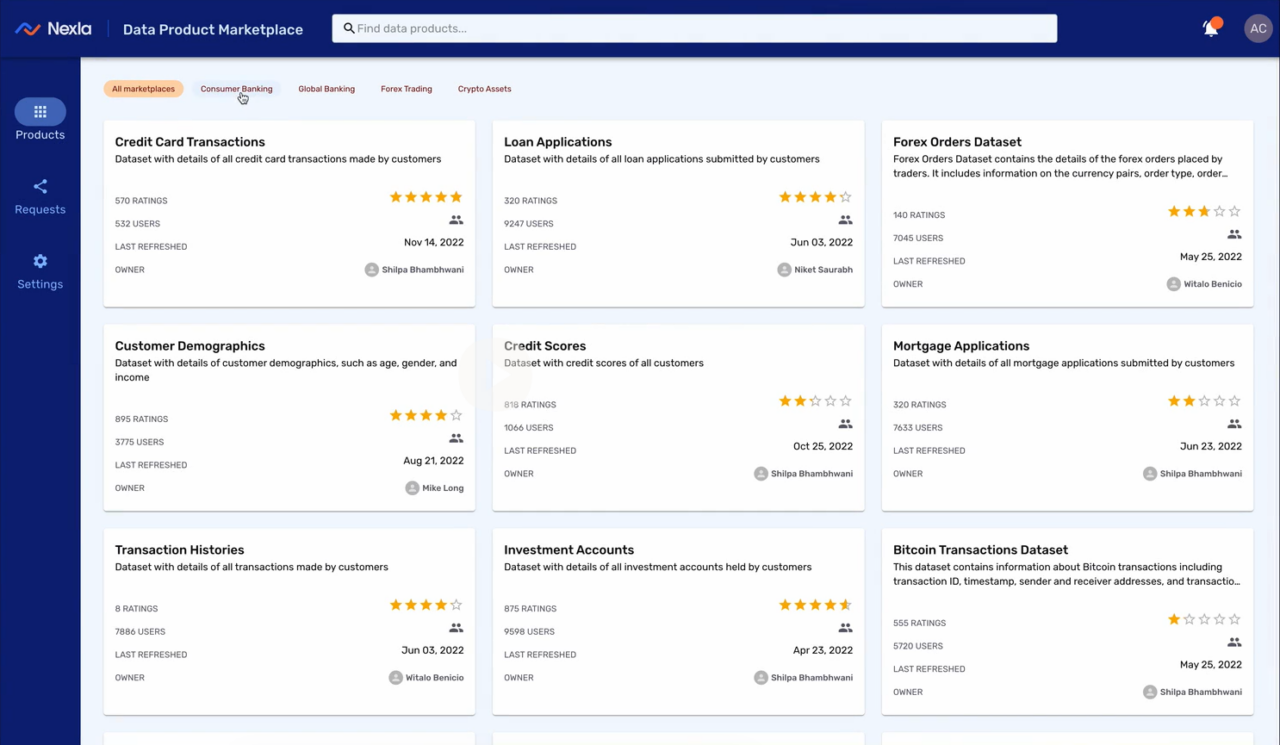Click the notification bell
Image resolution: width=1280 pixels, height=745 pixels.
coord(1209,28)
